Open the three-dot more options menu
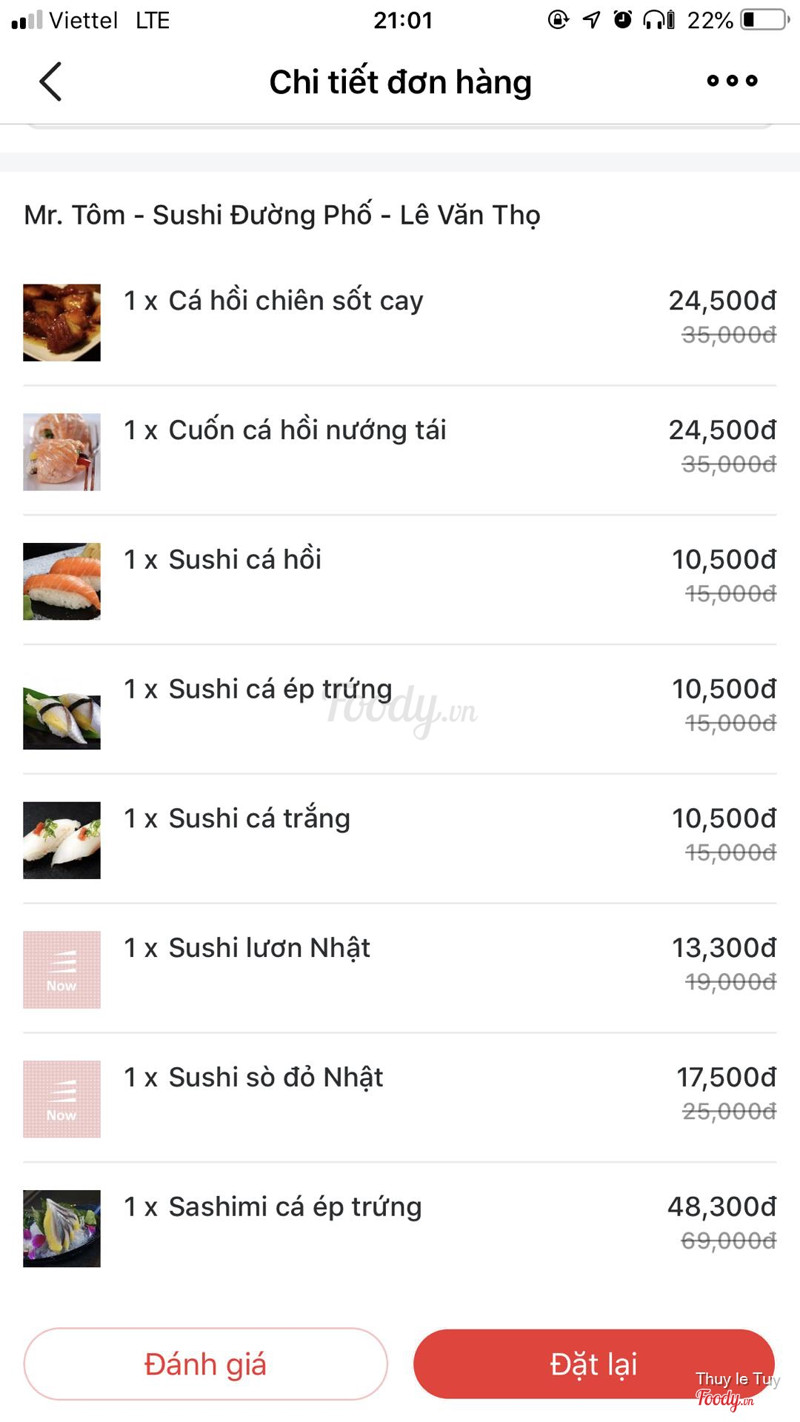This screenshot has height=1422, width=800. pos(732,81)
